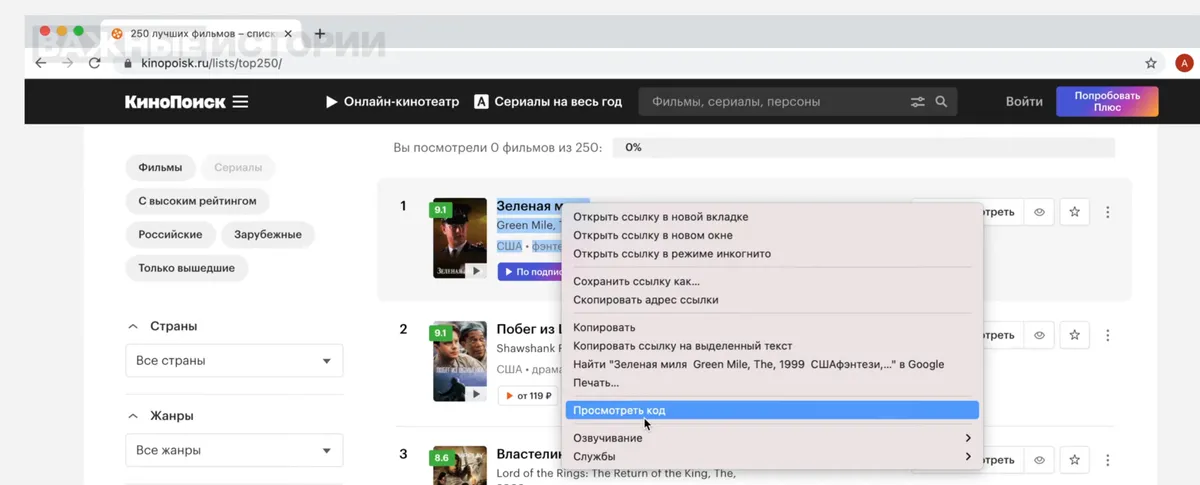The width and height of the screenshot is (1200, 485).
Task: Toggle the Только вышедшие filter chip
Action: pos(187,268)
